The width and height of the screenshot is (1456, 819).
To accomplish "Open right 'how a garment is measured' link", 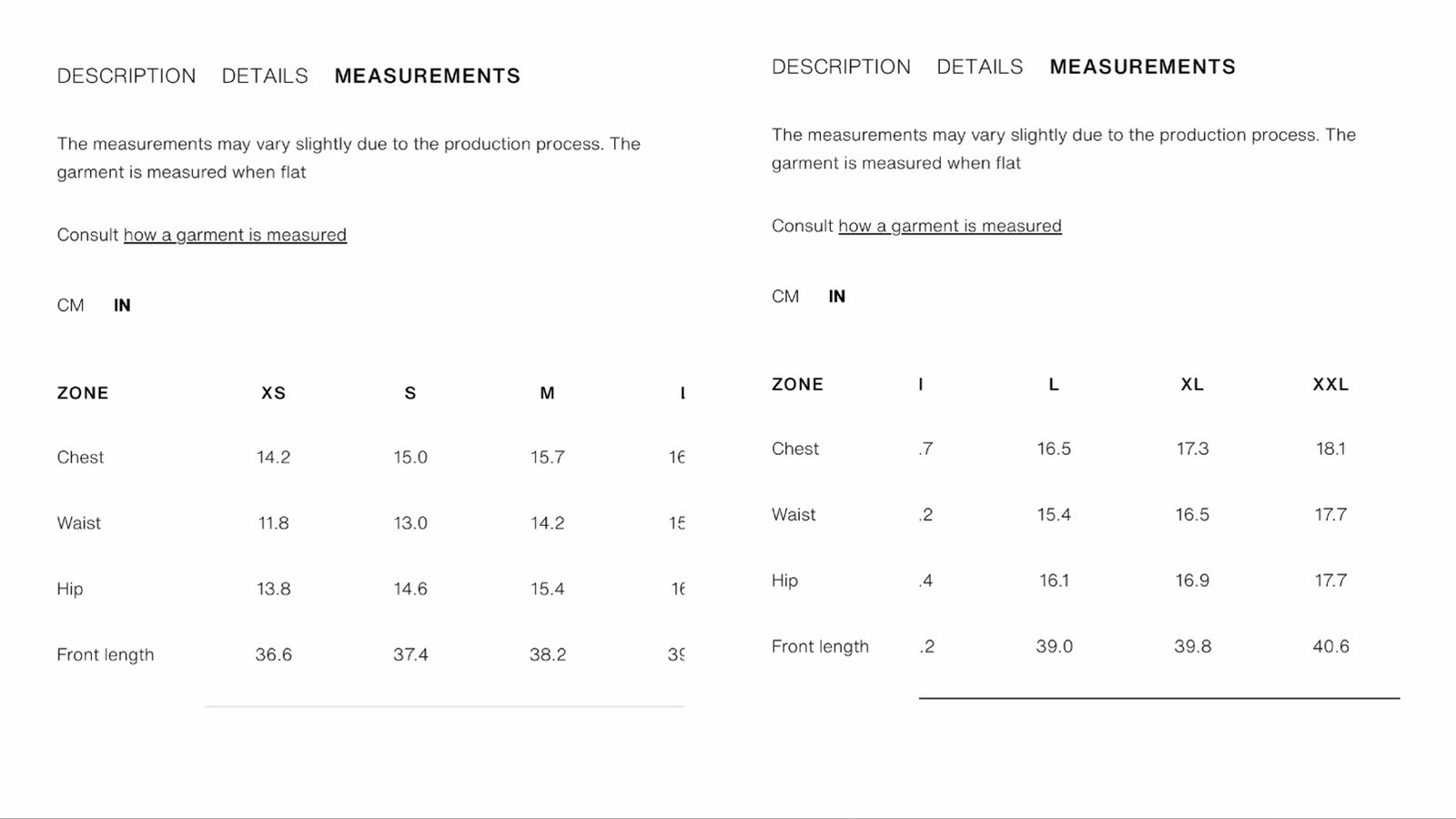I will pyautogui.click(x=950, y=226).
